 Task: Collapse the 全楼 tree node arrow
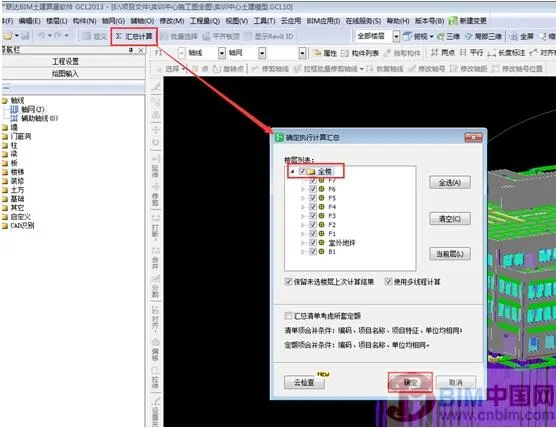[293, 172]
